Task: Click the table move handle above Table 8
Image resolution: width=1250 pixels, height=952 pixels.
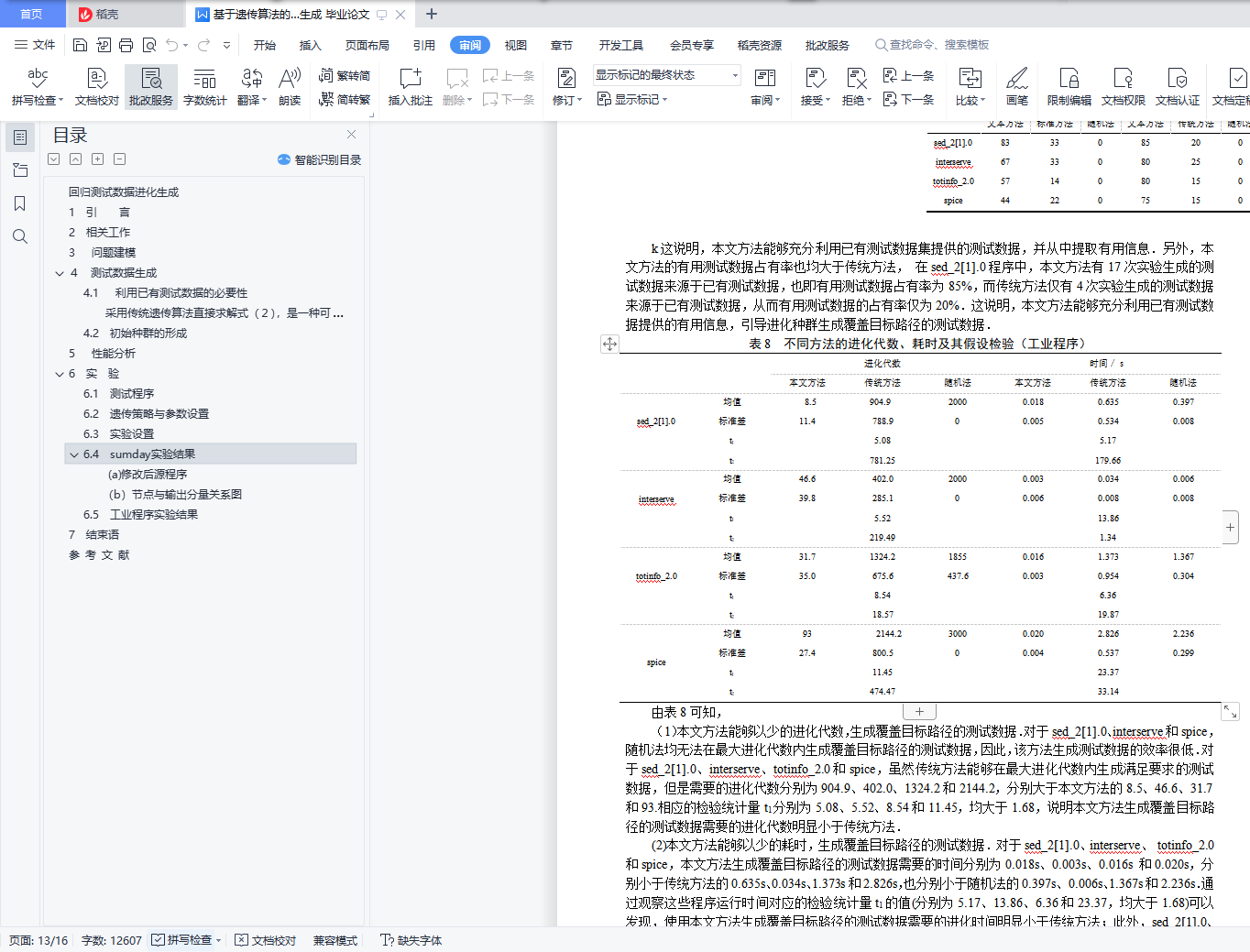Action: 609,345
